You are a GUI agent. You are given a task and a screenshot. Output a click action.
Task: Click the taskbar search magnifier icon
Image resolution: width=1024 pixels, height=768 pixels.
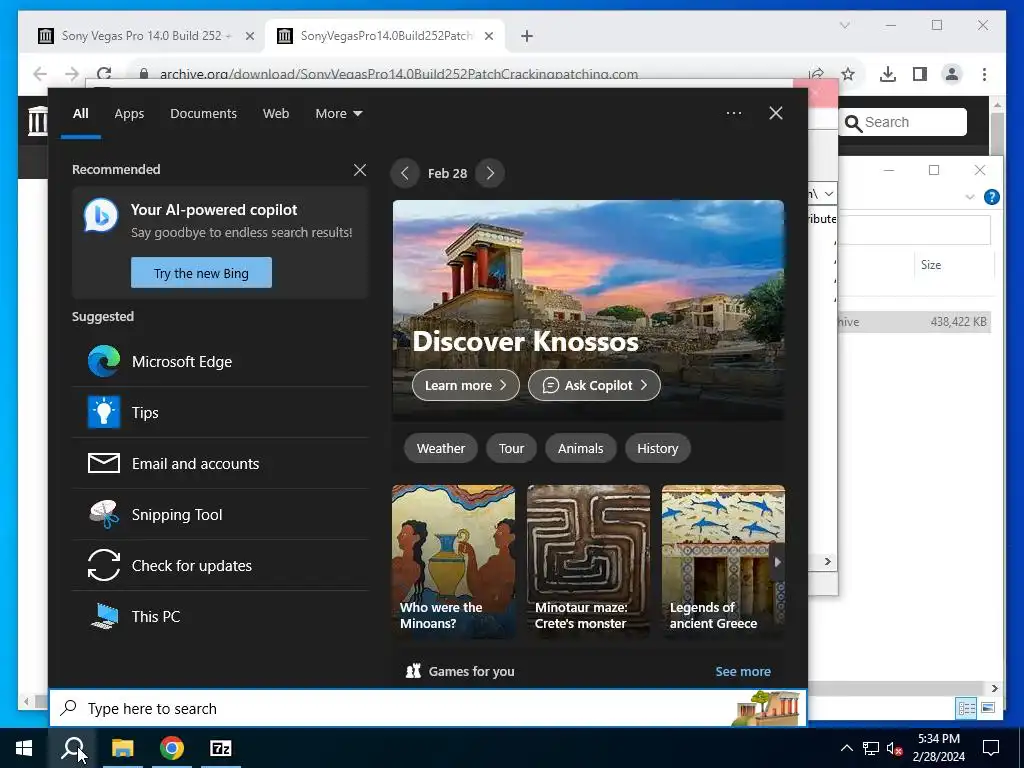[72, 748]
